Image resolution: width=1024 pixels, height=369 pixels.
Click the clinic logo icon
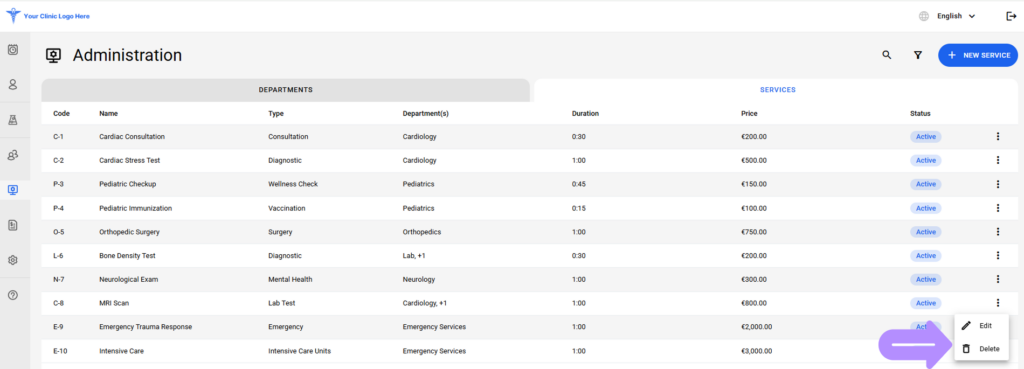[12, 16]
